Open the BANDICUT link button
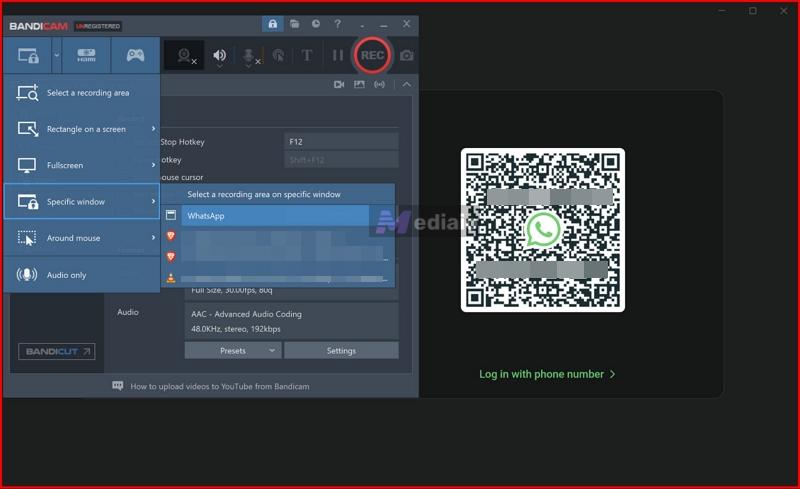 (x=57, y=351)
